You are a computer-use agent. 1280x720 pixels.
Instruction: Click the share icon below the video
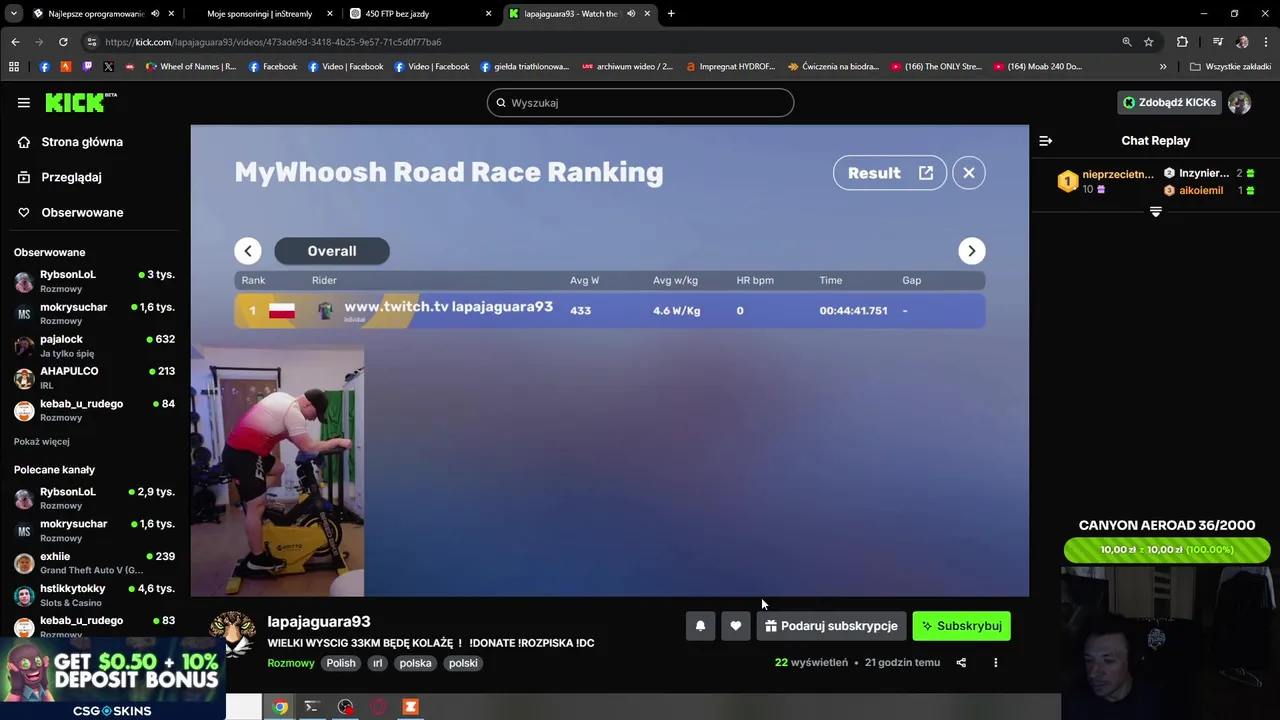(x=961, y=662)
